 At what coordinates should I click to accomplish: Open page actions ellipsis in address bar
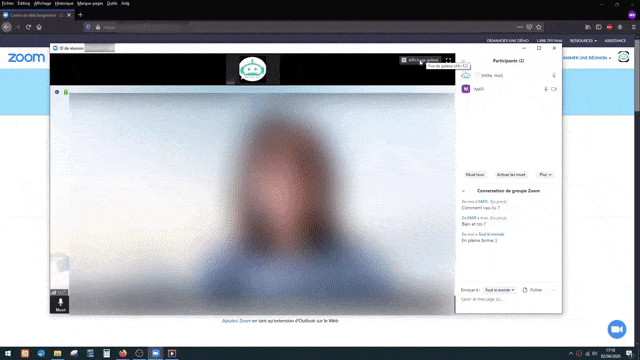pyautogui.click(x=520, y=27)
